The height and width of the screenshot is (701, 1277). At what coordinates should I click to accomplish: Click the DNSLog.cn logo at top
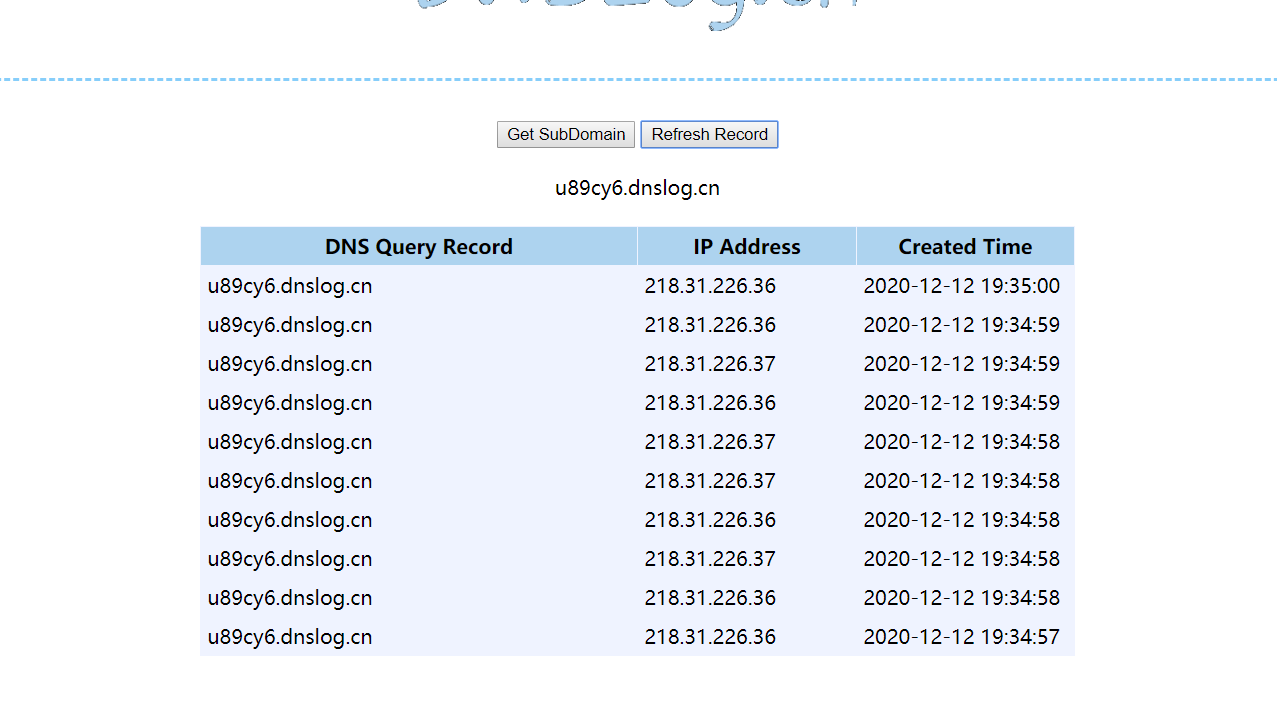coord(638,12)
